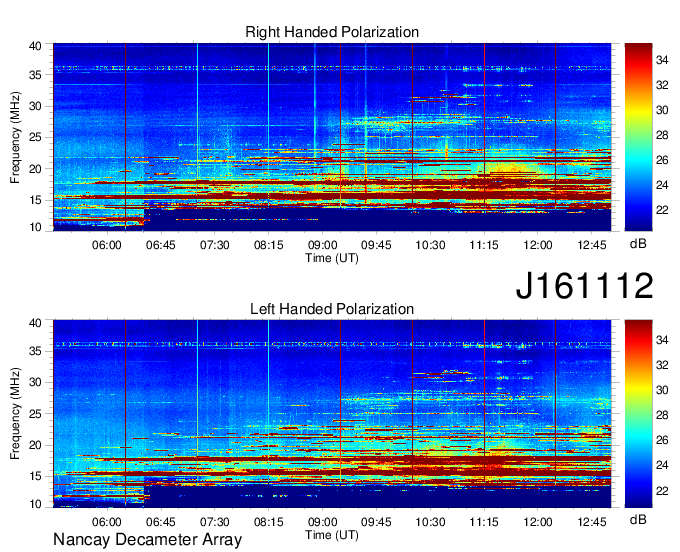Viewport: 680px width, 552px height.
Task: Click the 30 dB tick on Right Handed colorbar
Action: 662,110
